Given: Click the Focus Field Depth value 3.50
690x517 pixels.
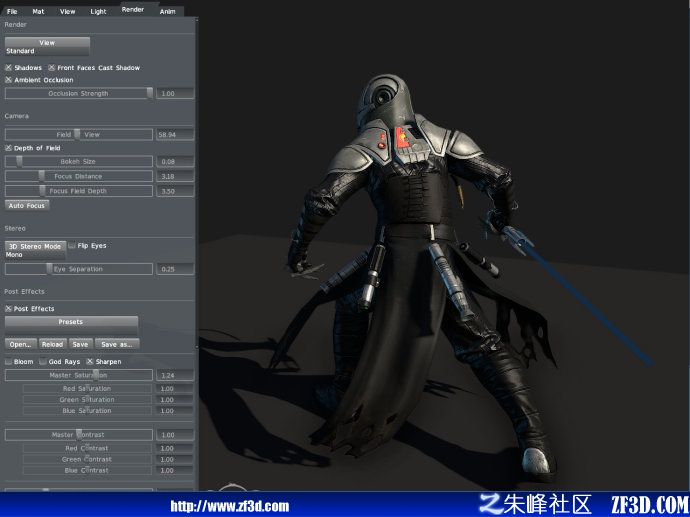Looking at the screenshot, I should point(175,191).
